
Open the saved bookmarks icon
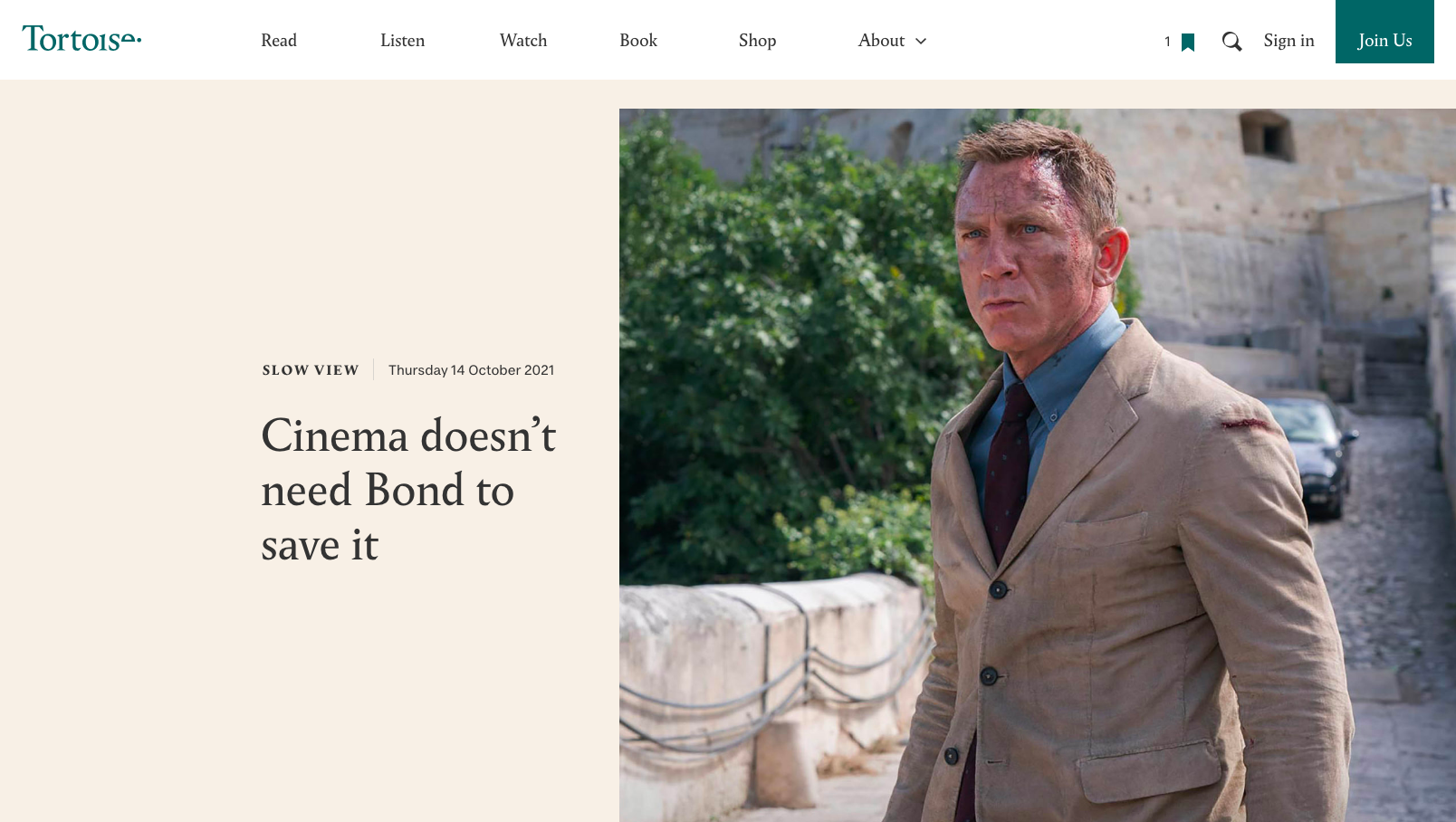1188,42
